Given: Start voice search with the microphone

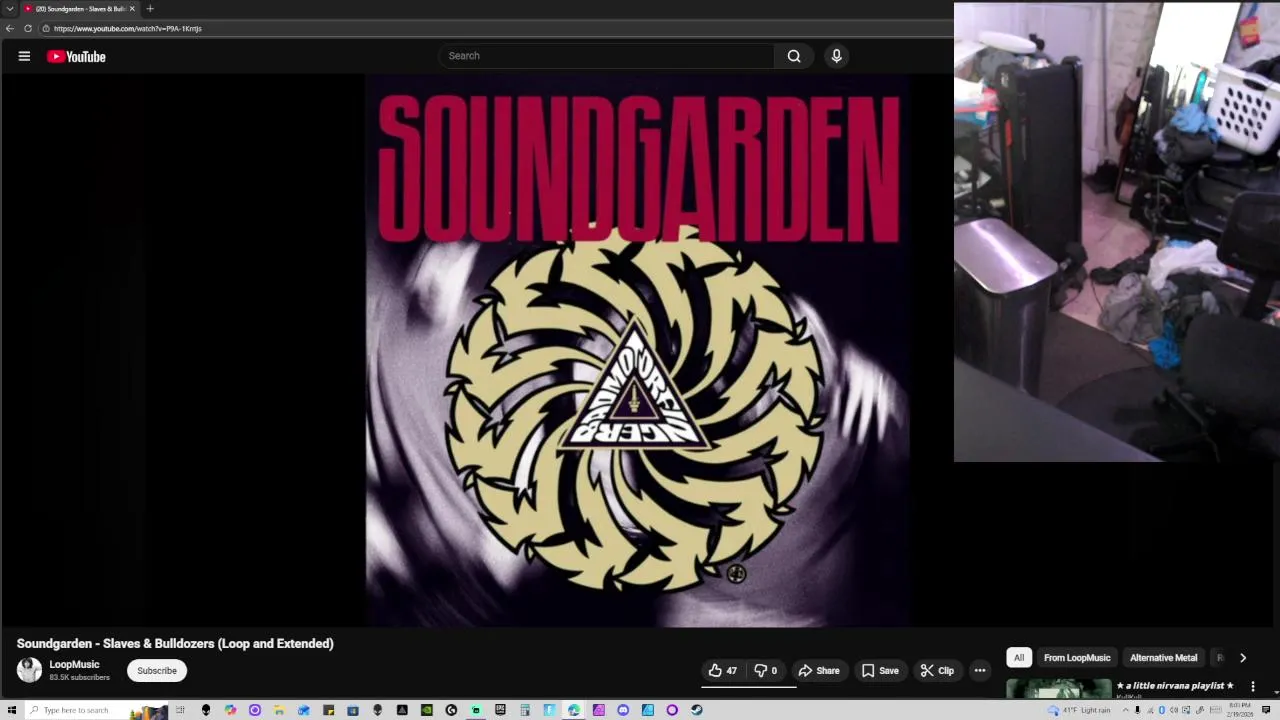Looking at the screenshot, I should [x=837, y=56].
